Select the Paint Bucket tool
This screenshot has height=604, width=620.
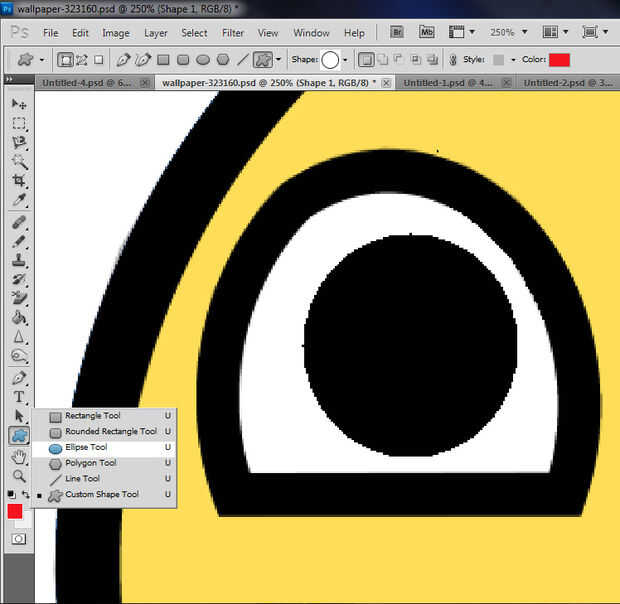coord(19,318)
